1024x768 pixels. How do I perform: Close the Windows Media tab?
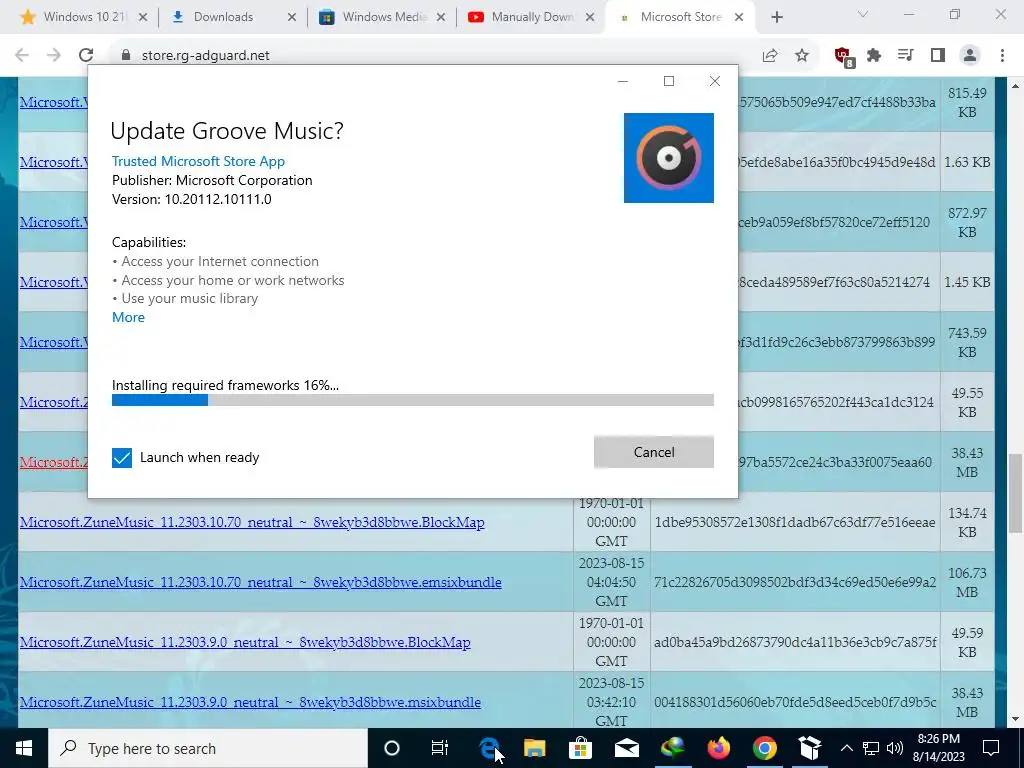441,18
